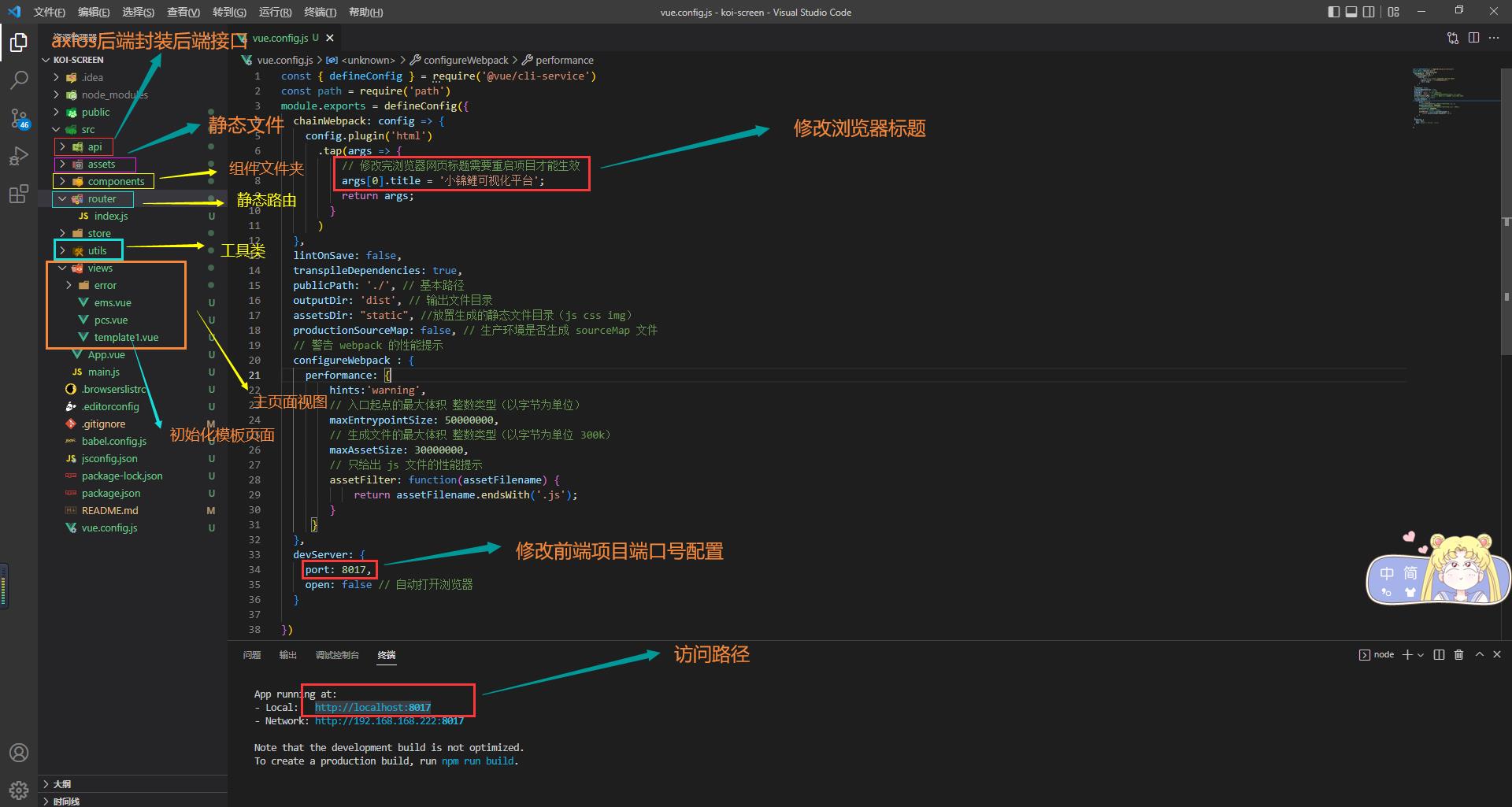Kill terminal with trash icon

coord(1458,654)
